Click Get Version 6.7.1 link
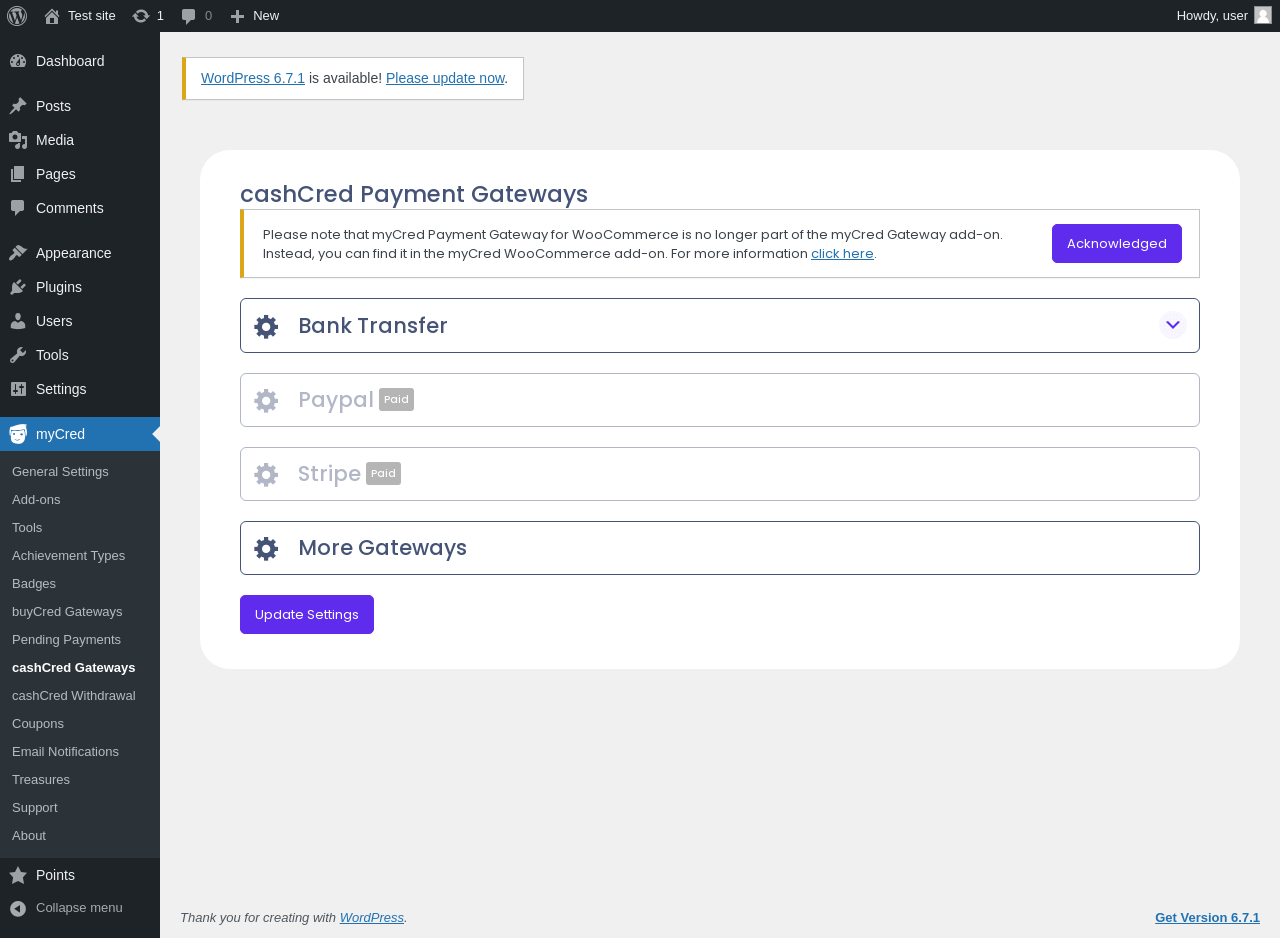 [1207, 917]
